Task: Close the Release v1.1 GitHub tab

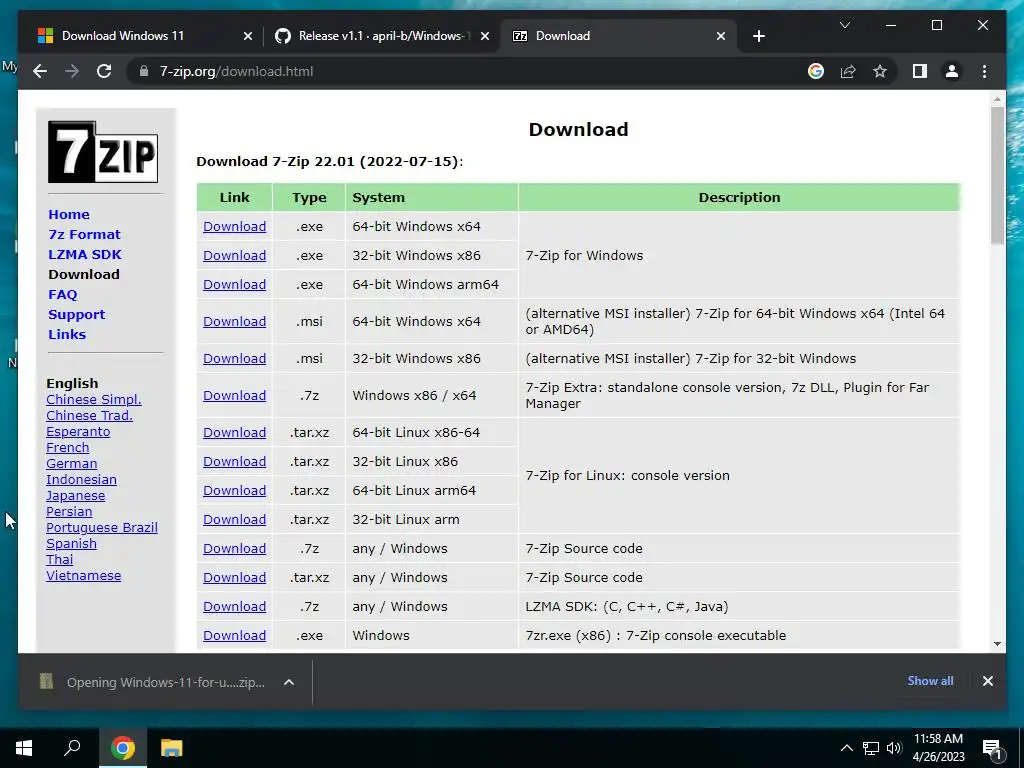Action: pos(485,36)
